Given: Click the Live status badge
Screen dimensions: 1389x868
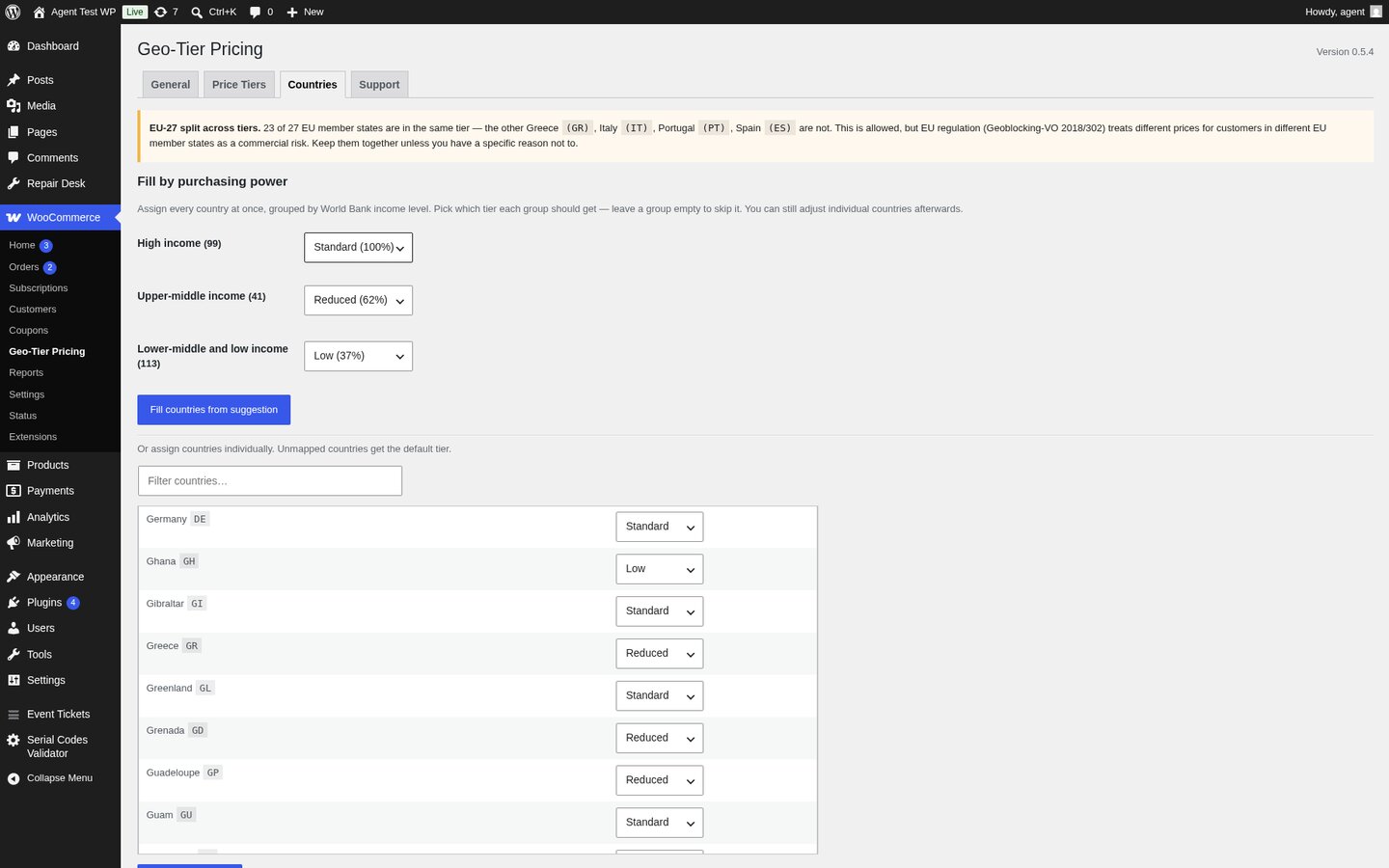Looking at the screenshot, I should 135,12.
